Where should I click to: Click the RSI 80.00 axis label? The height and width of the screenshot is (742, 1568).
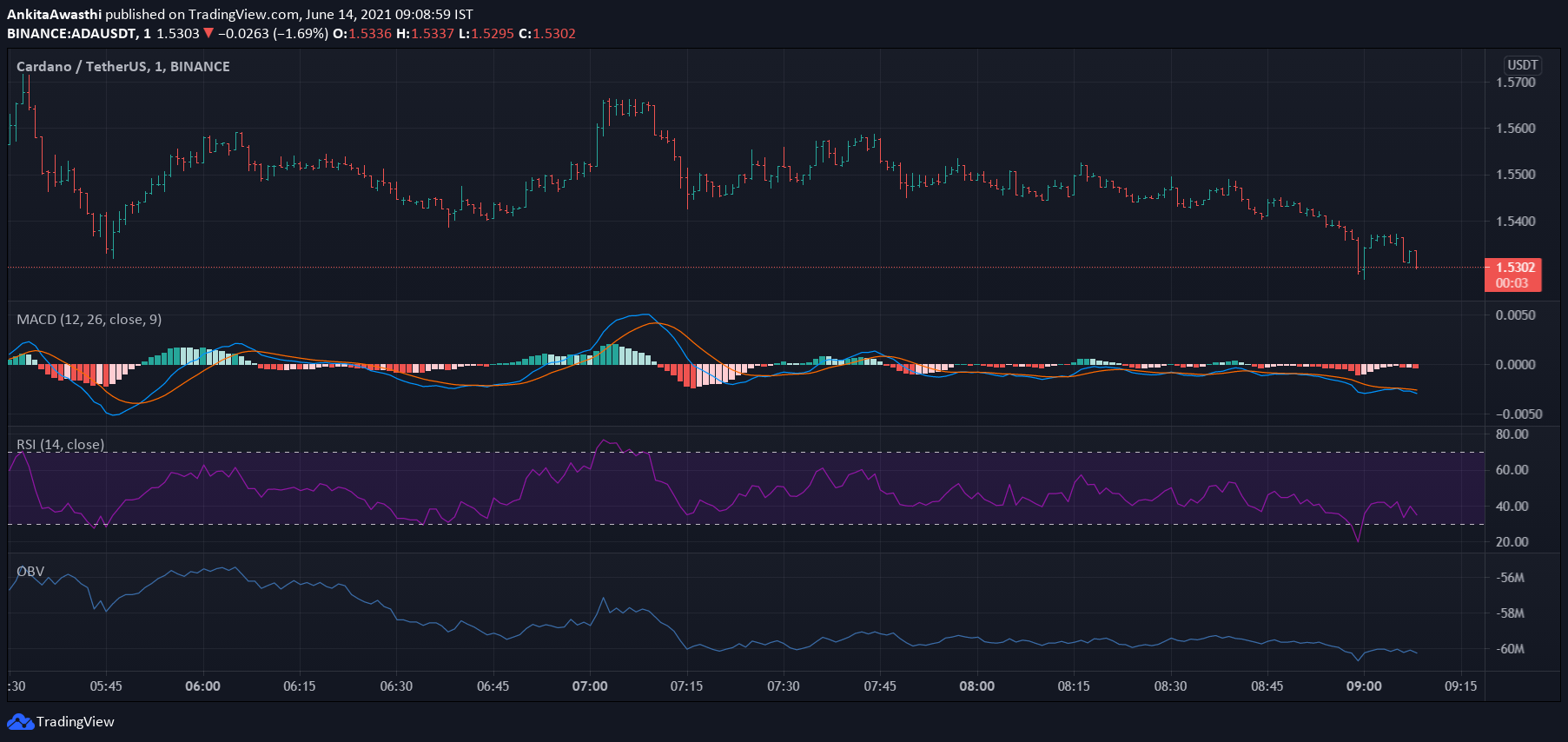tap(1512, 434)
